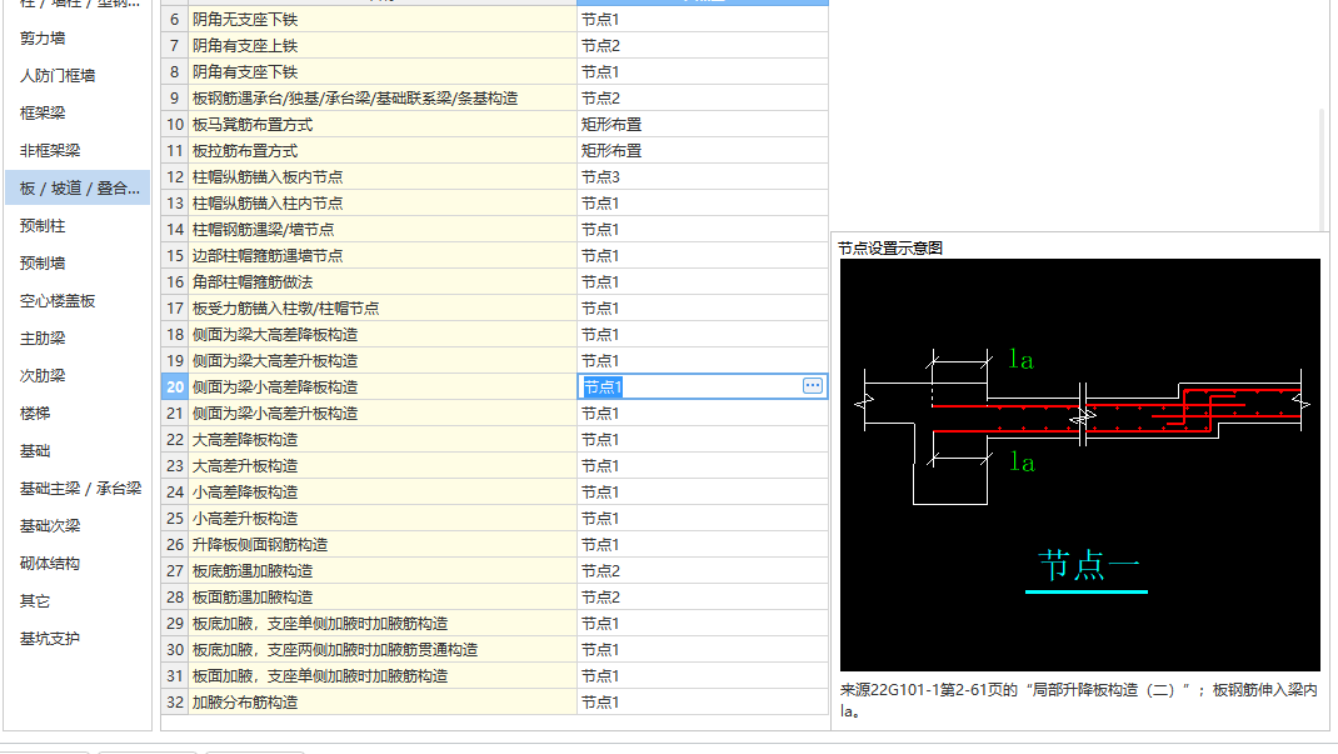Select row 24 小高差降板构造
The height and width of the screenshot is (754, 1338).
pos(383,492)
